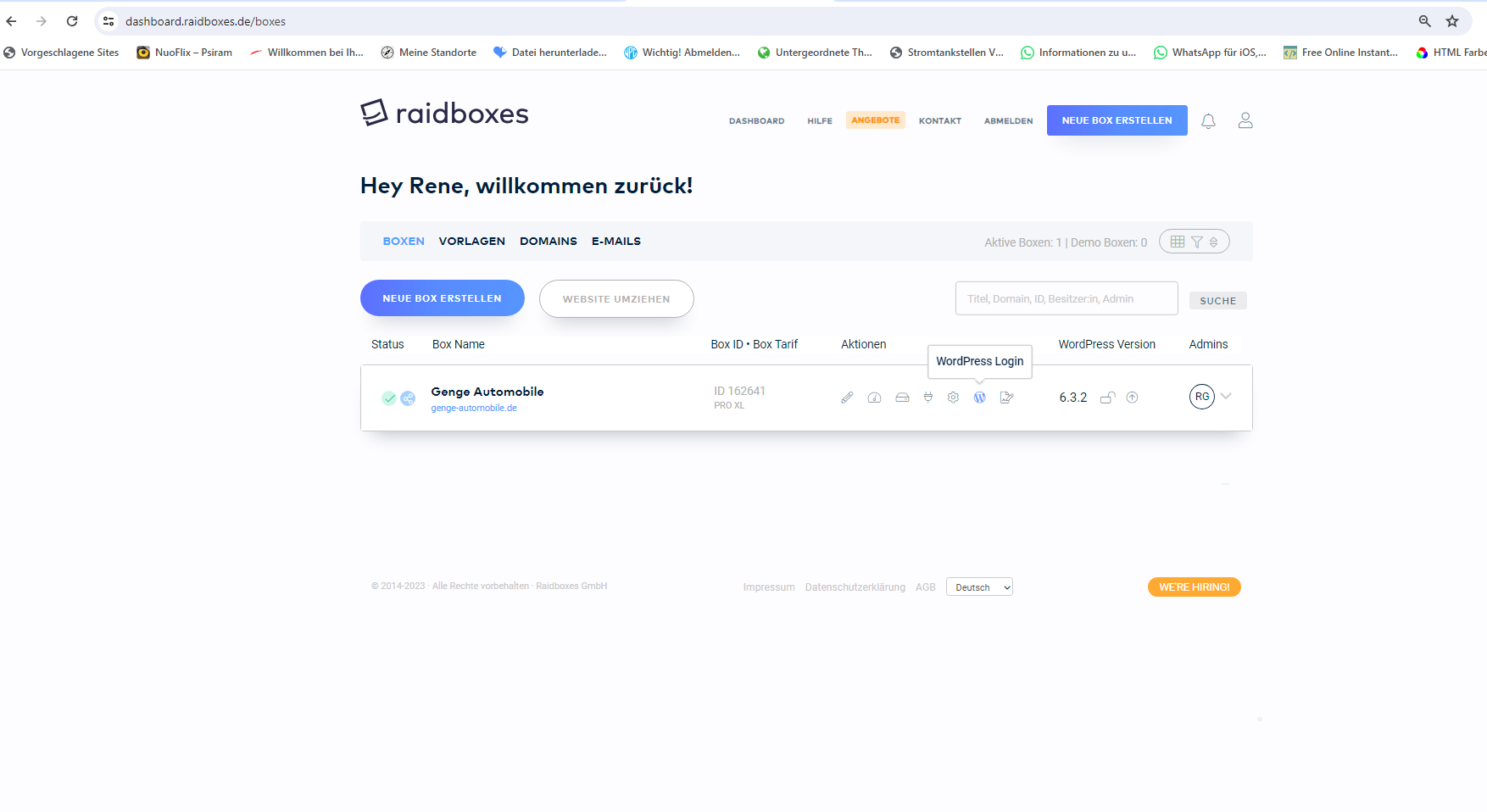Image resolution: width=1487 pixels, height=812 pixels.
Task: Click the hard drive backup icon
Action: 902,398
